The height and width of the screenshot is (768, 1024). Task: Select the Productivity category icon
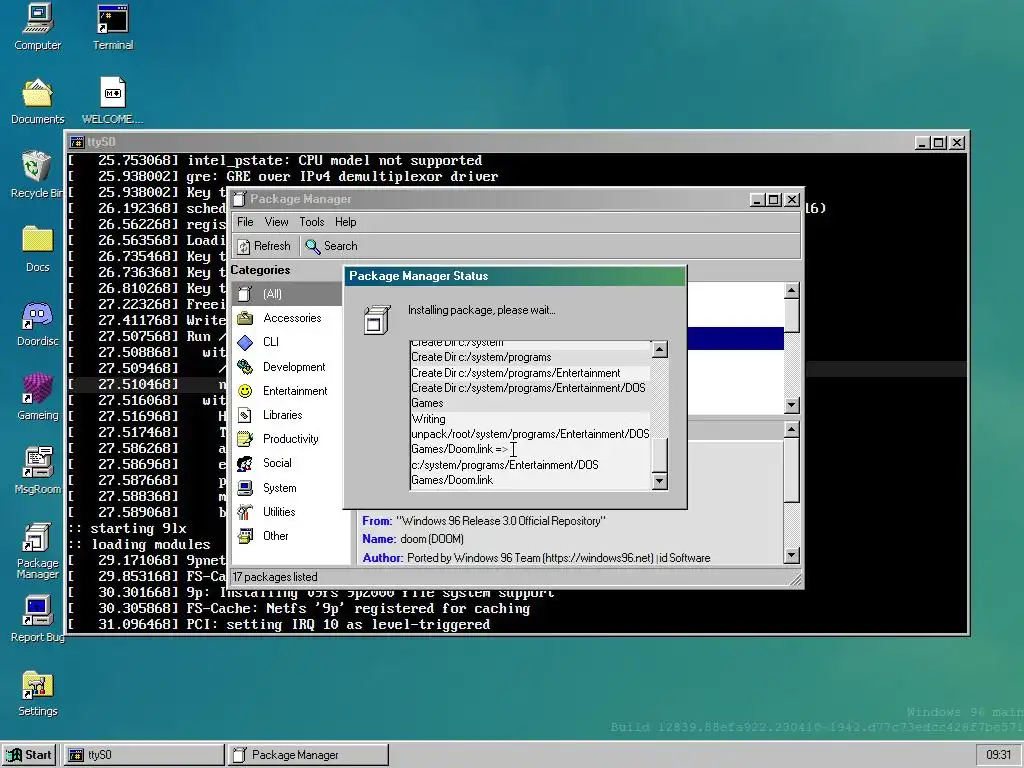coord(245,439)
